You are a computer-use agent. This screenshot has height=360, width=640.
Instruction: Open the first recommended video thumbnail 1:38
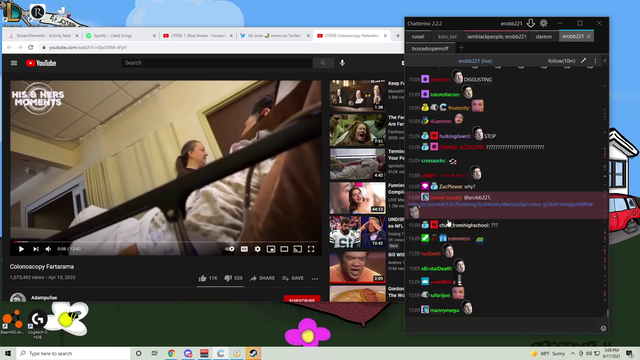click(358, 96)
